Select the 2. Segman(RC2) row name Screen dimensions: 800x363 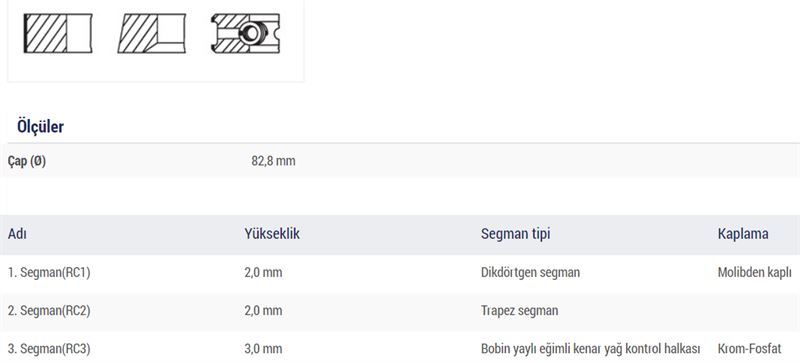(49, 310)
